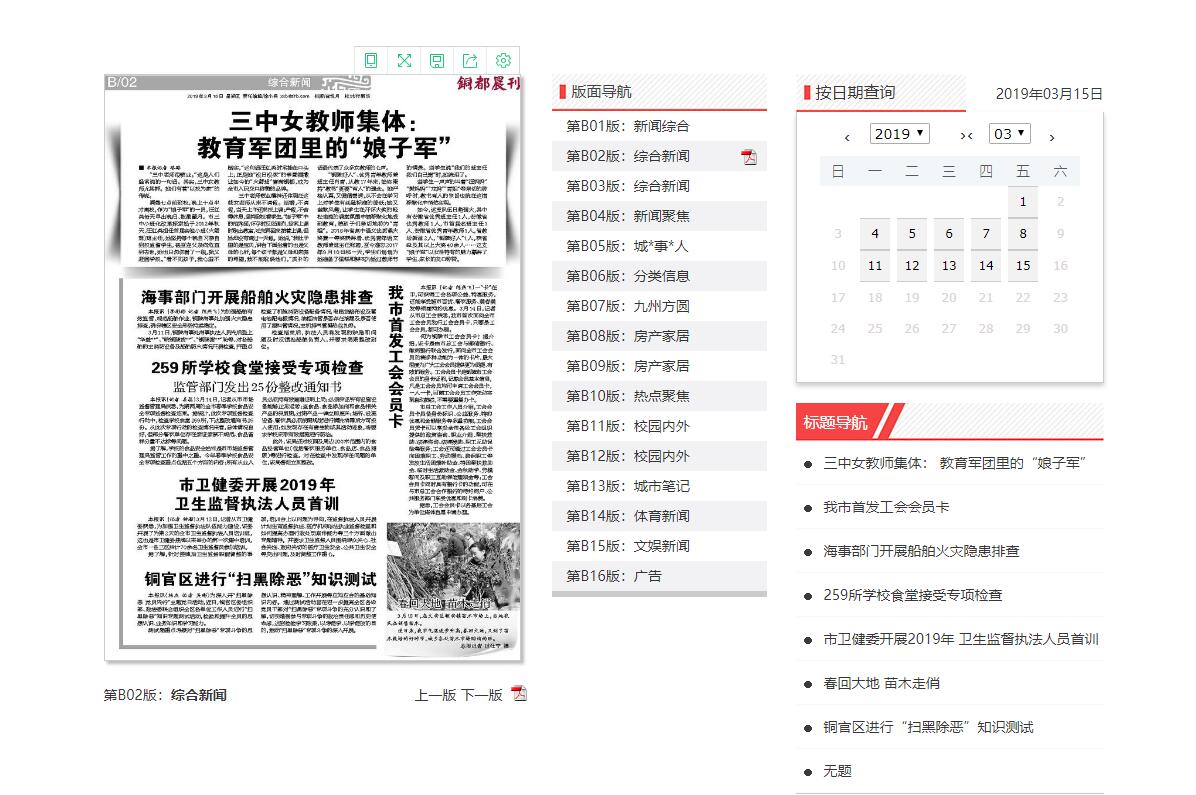The image size is (1196, 795).
Task: Click the 上一版 previous page link
Action: coord(435,695)
